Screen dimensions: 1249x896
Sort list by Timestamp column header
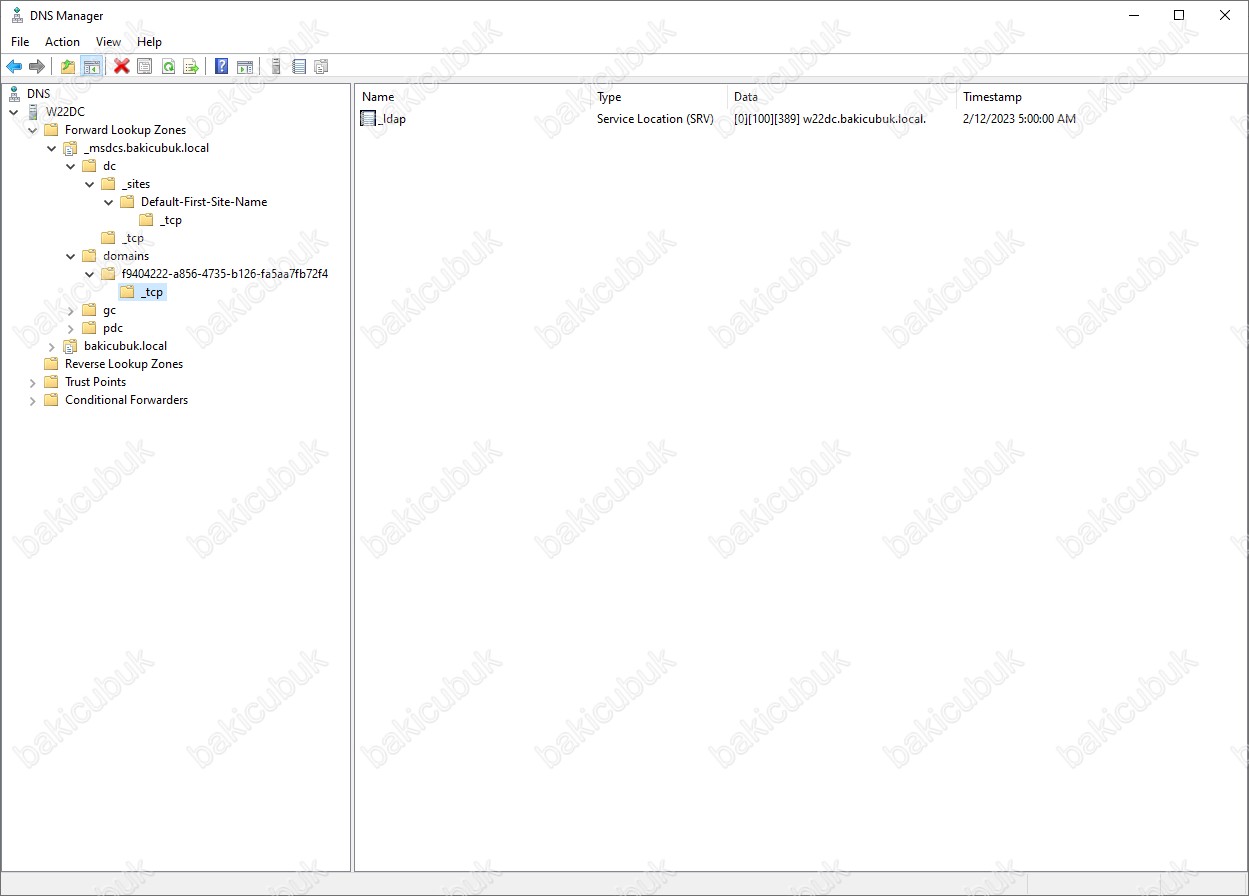click(992, 97)
